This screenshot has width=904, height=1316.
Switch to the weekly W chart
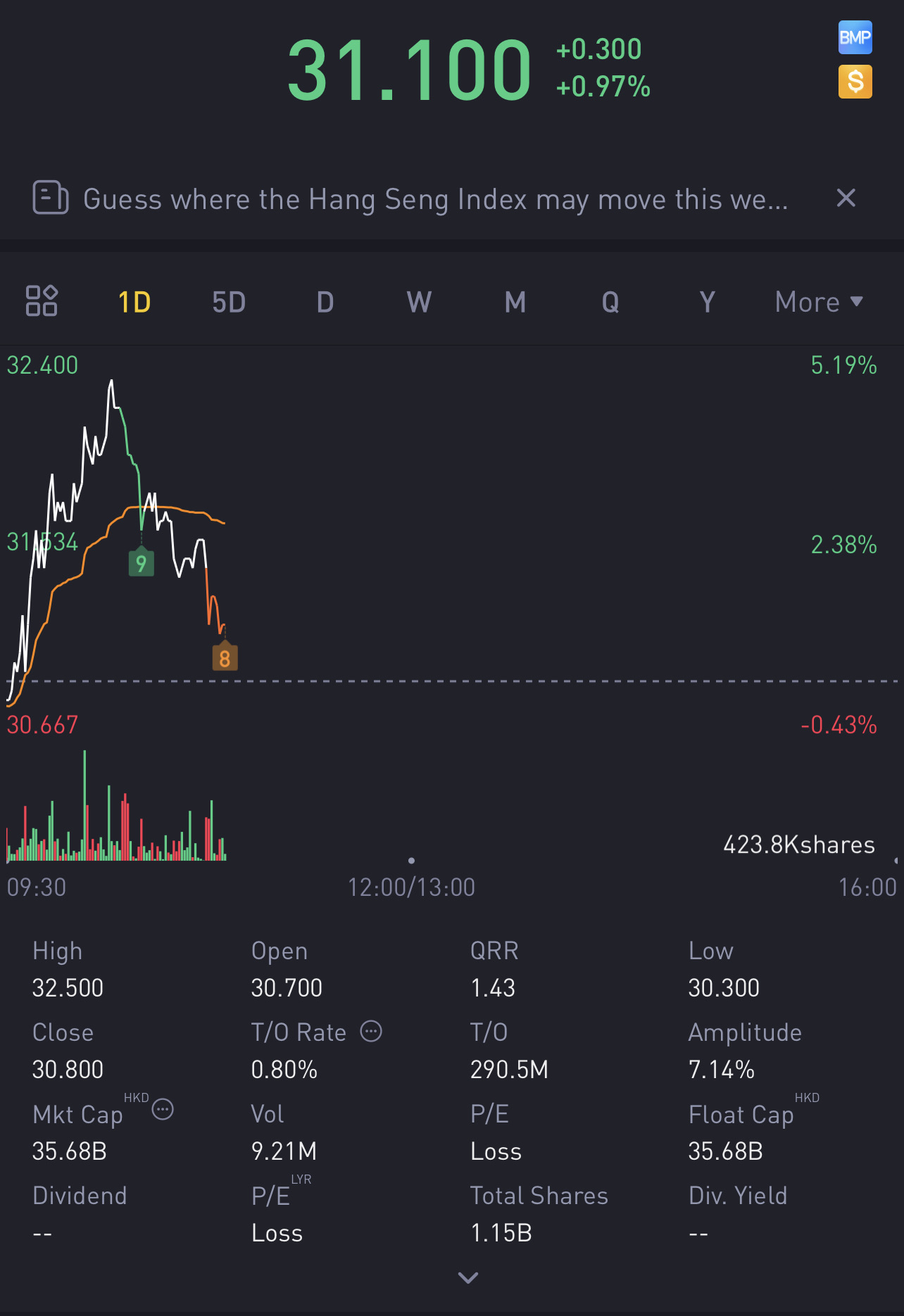[x=419, y=303]
